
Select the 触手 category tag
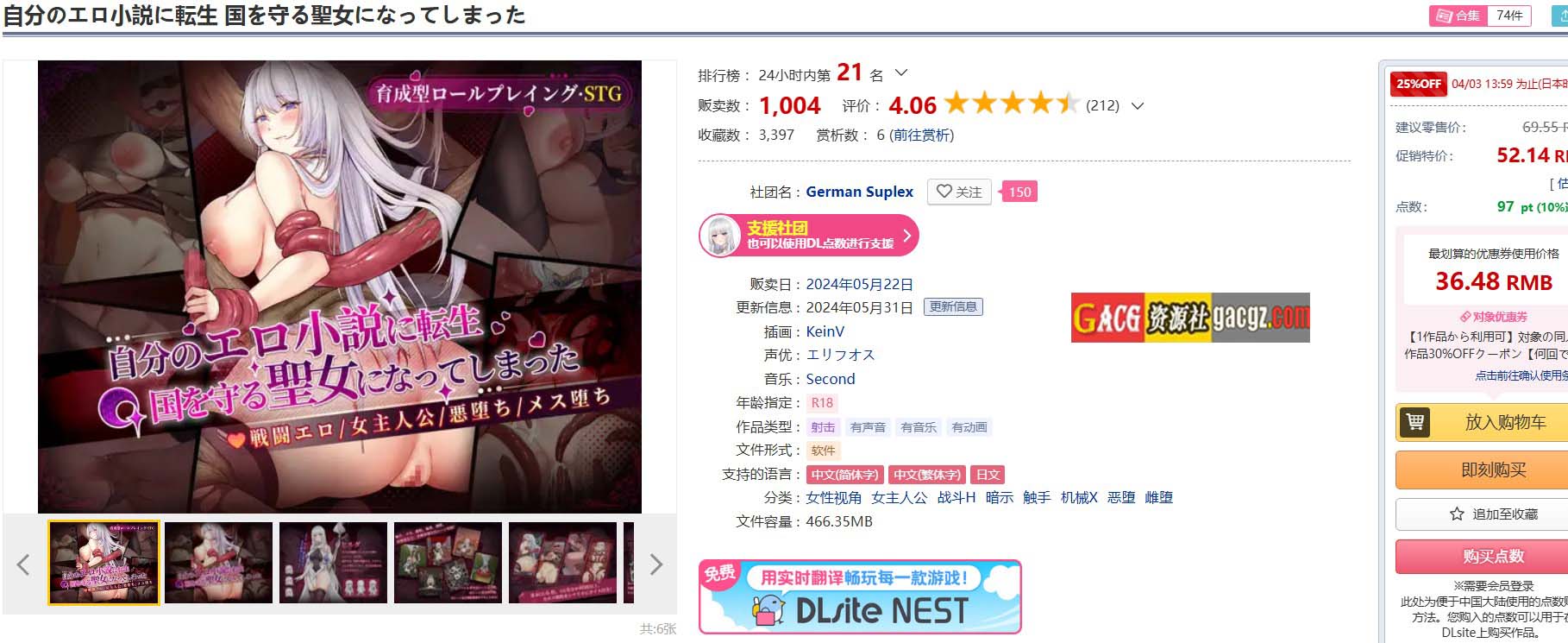pyautogui.click(x=1037, y=498)
